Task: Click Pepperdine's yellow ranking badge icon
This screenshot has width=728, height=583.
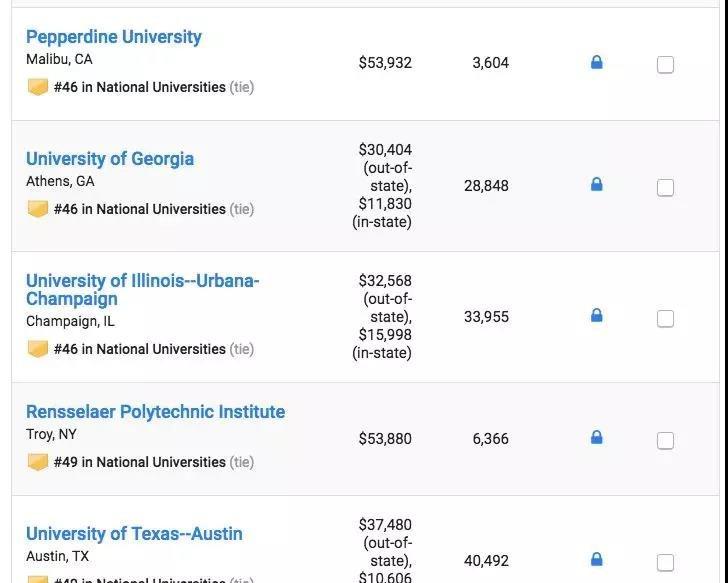Action: point(38,87)
